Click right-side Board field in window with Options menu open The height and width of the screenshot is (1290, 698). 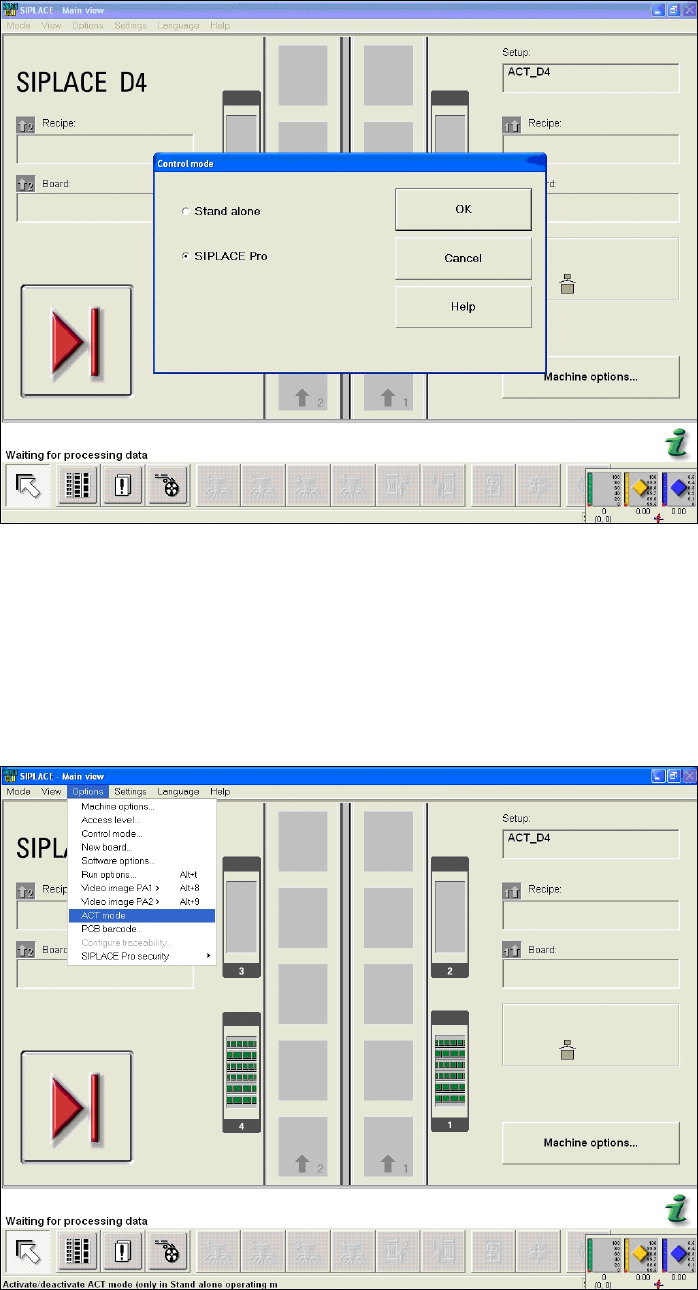pos(590,974)
